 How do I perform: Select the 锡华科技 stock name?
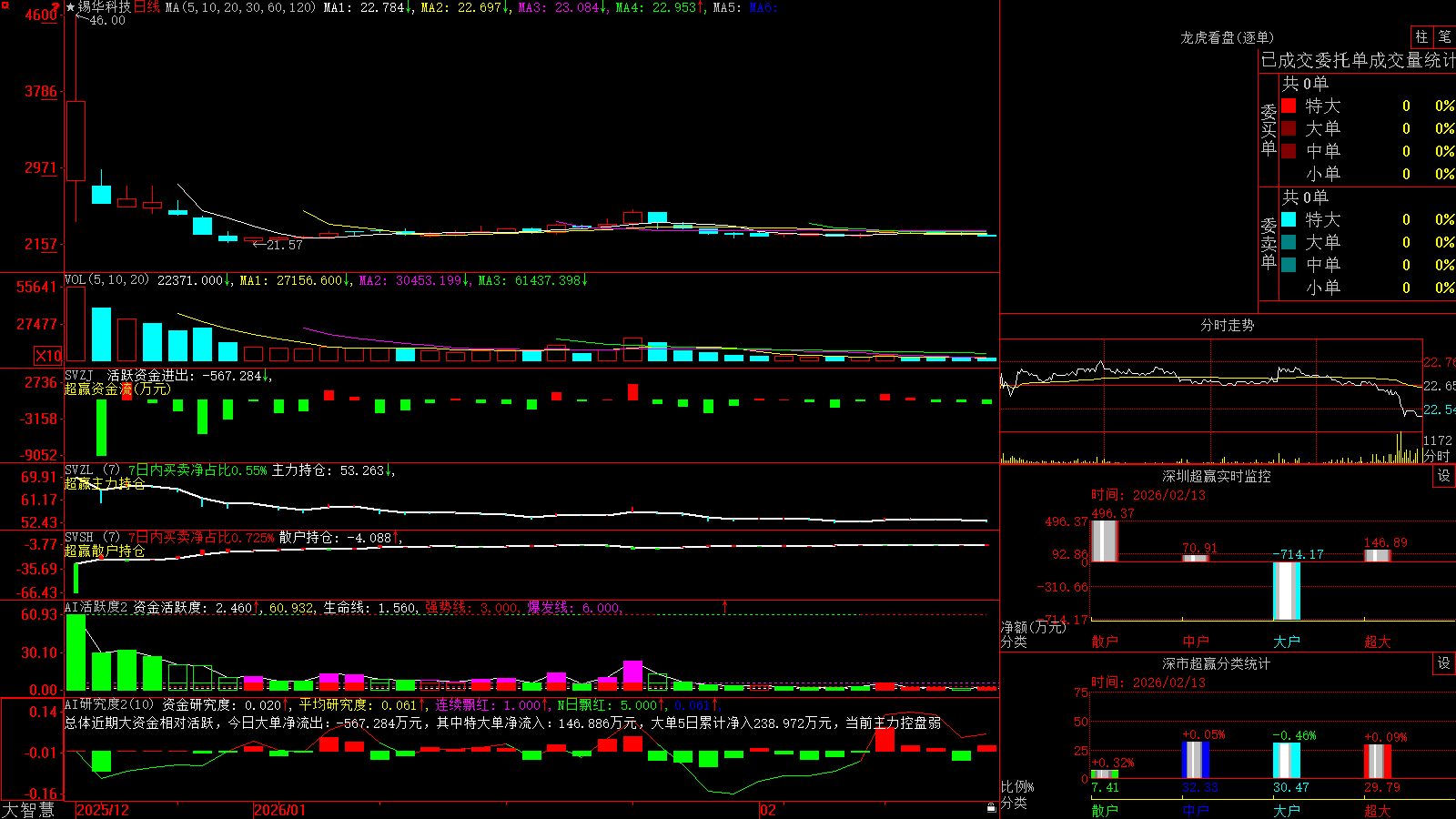105,7
